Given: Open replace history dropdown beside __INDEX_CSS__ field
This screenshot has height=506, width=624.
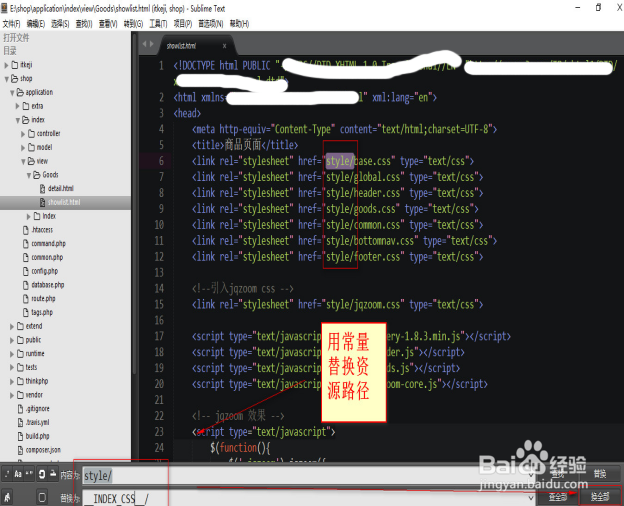Looking at the screenshot, I should point(531,498).
